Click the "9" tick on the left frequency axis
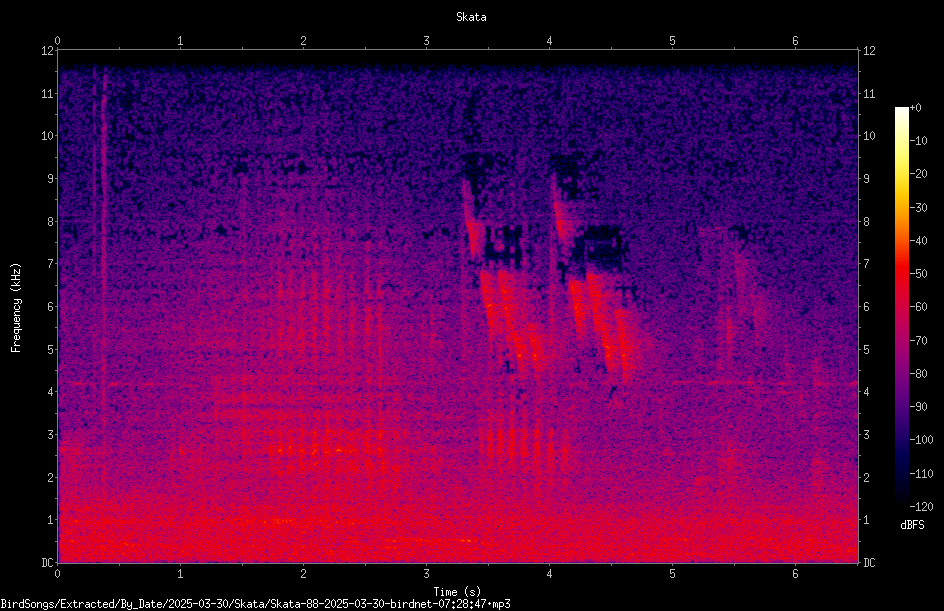Viewport: 944px width, 611px height. pos(51,178)
